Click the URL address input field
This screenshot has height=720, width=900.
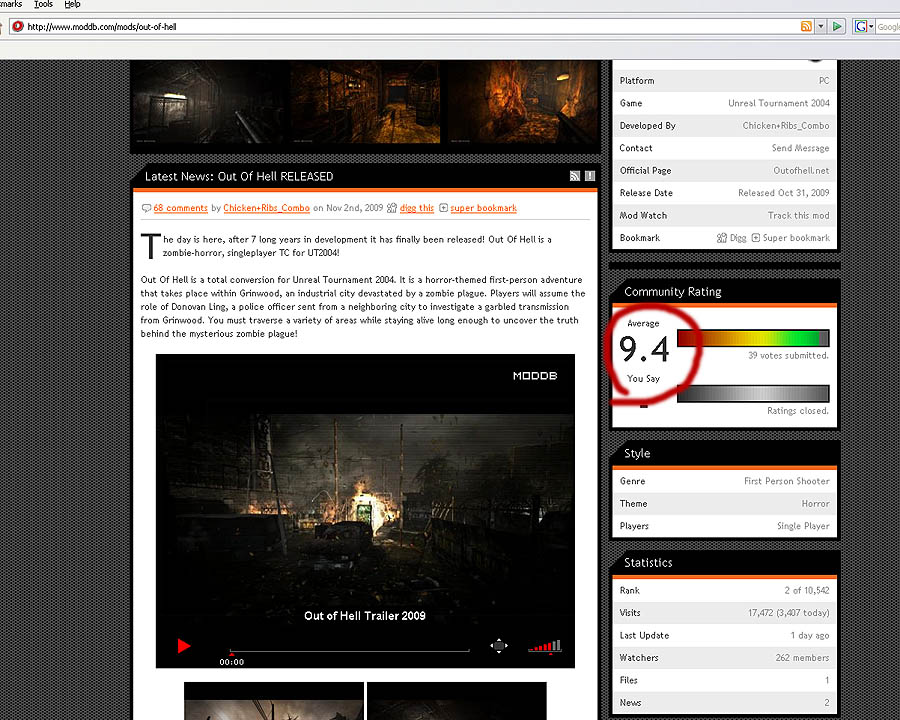coord(400,26)
